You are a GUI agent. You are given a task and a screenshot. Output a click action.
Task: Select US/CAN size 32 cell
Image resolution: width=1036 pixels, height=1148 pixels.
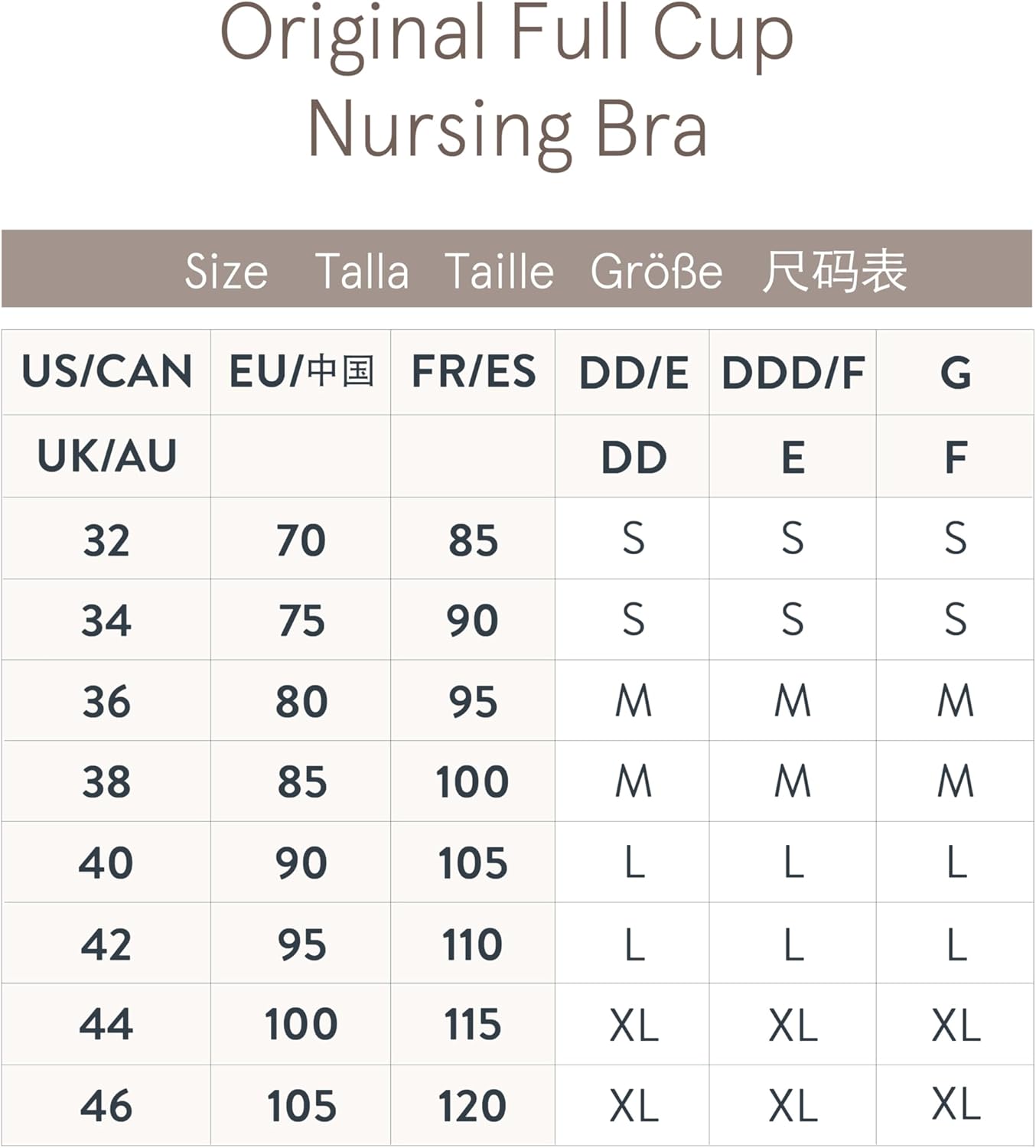pyautogui.click(x=106, y=540)
